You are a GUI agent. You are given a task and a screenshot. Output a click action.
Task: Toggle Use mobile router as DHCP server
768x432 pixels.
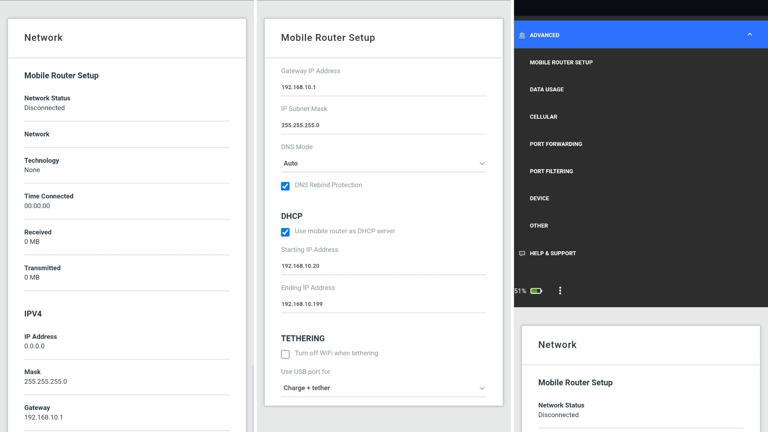[x=285, y=232]
